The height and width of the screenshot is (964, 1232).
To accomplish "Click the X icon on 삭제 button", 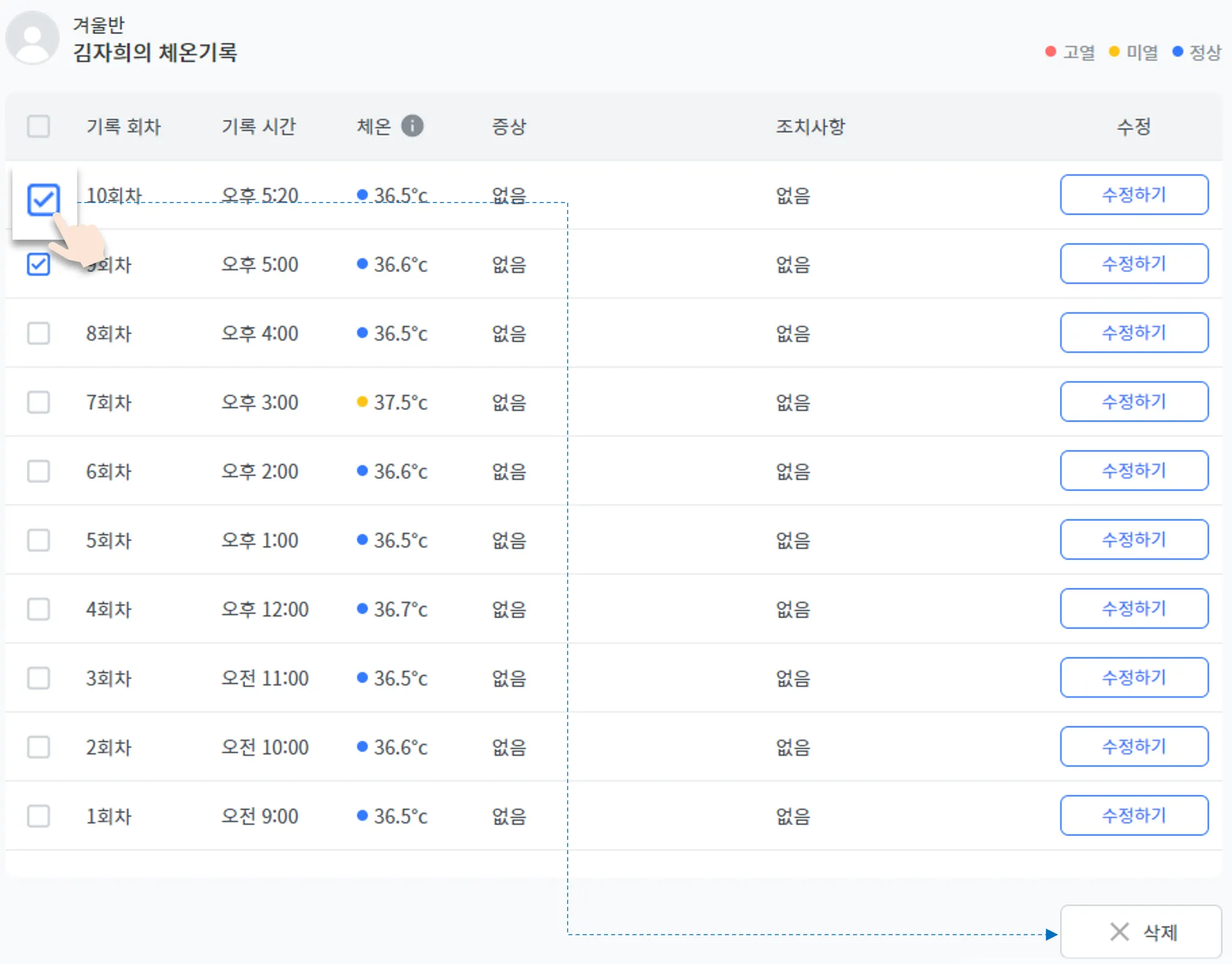I will 1119,932.
